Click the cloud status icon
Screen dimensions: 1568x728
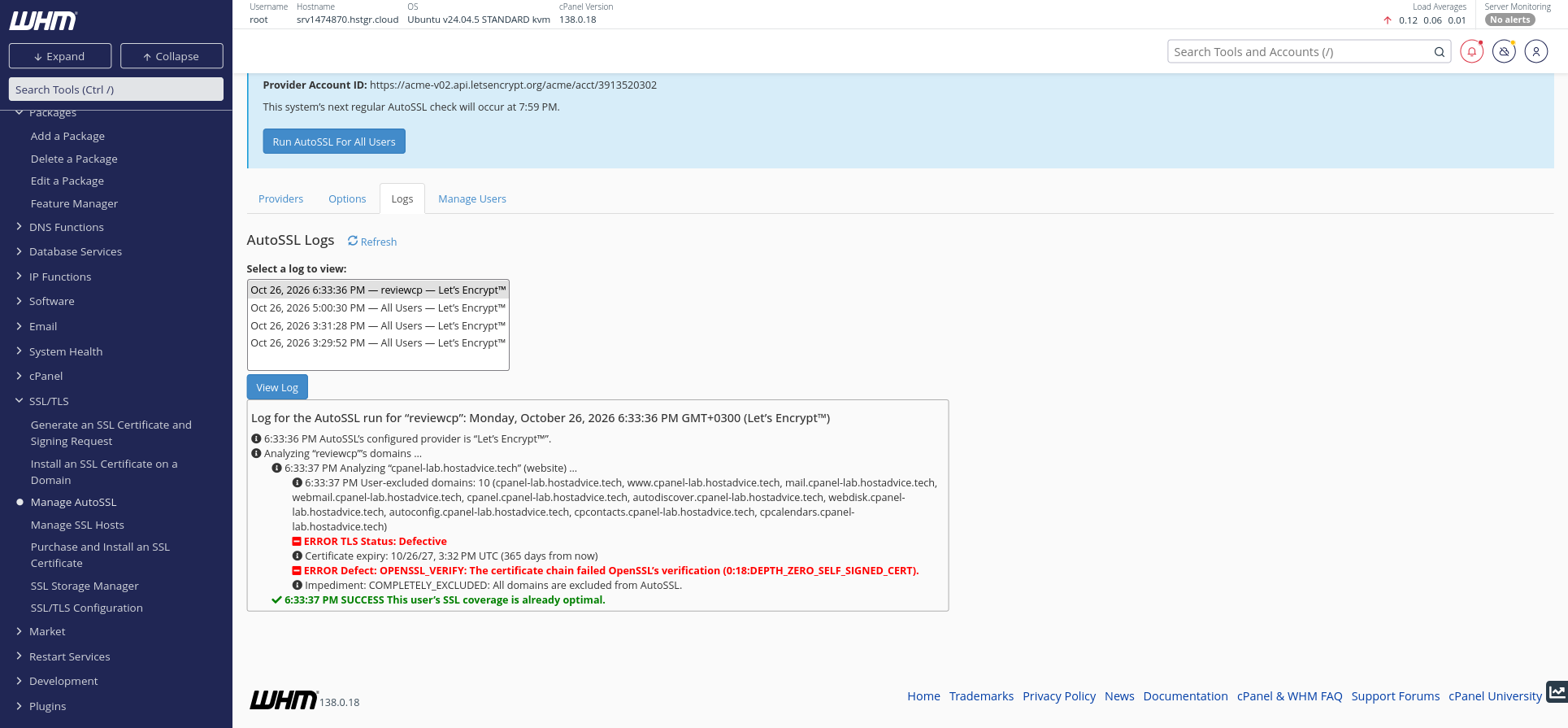(x=1504, y=52)
